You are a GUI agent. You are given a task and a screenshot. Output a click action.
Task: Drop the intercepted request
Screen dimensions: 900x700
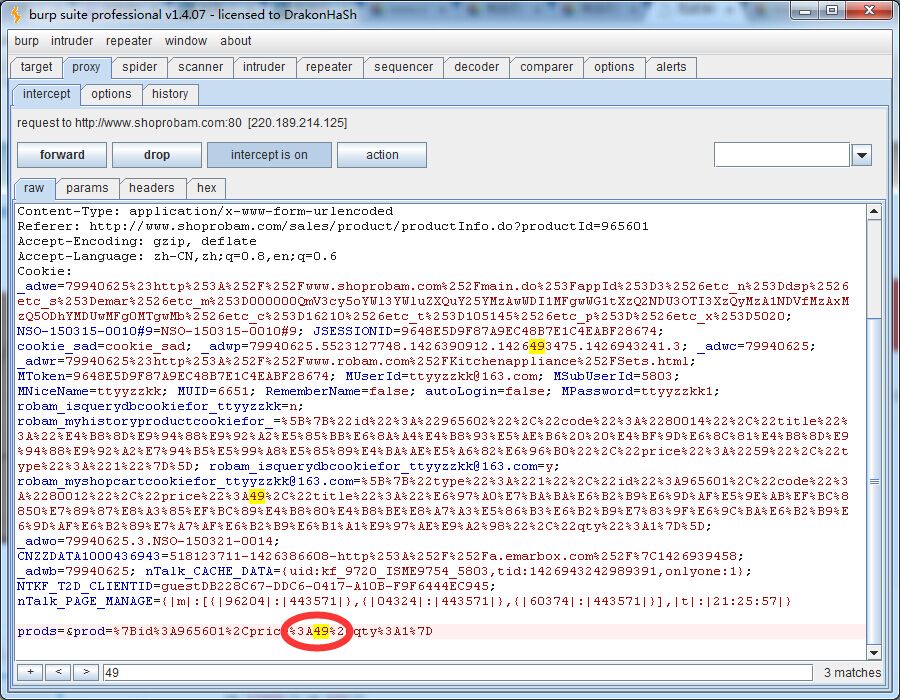tap(157, 155)
